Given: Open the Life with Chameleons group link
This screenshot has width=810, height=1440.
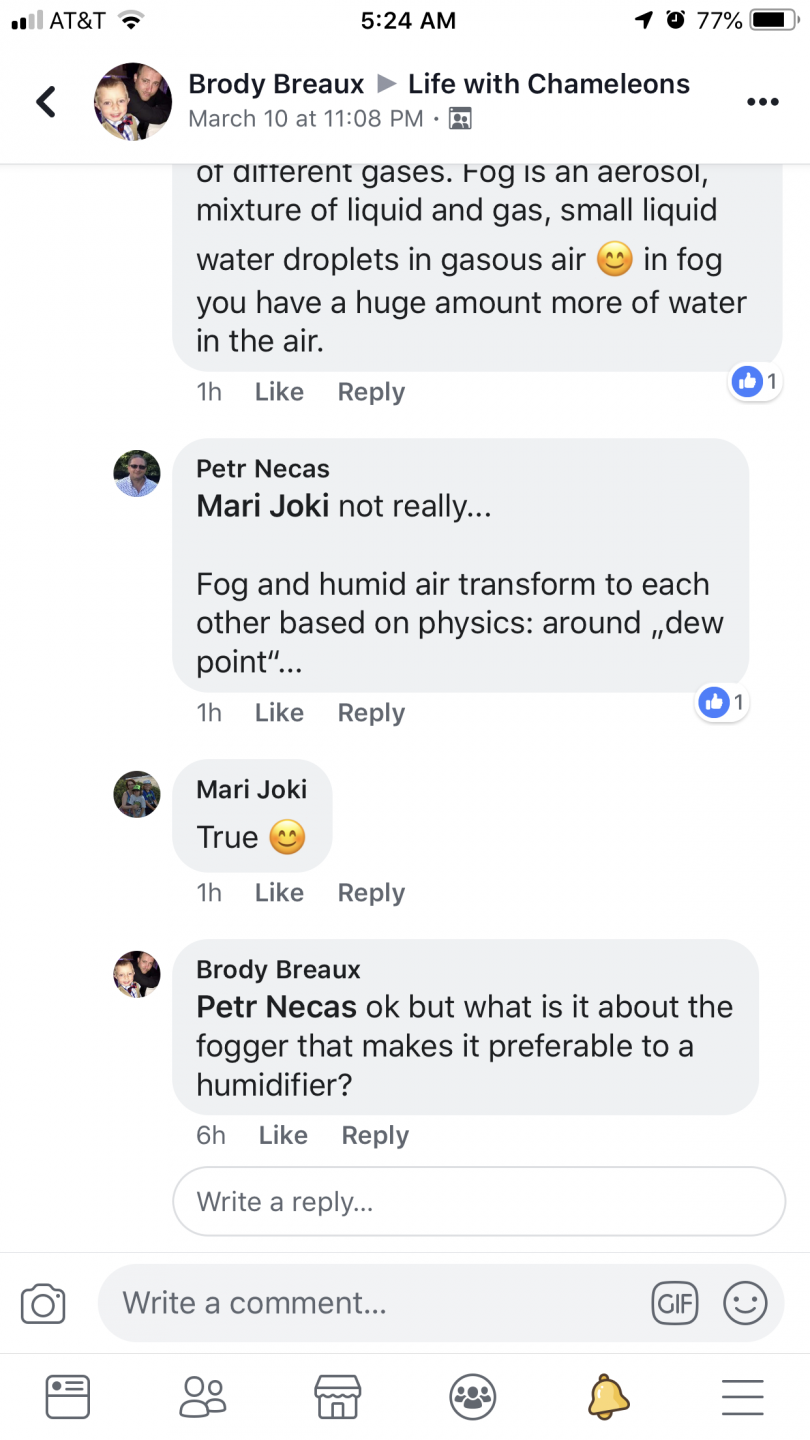Looking at the screenshot, I should click(x=548, y=84).
